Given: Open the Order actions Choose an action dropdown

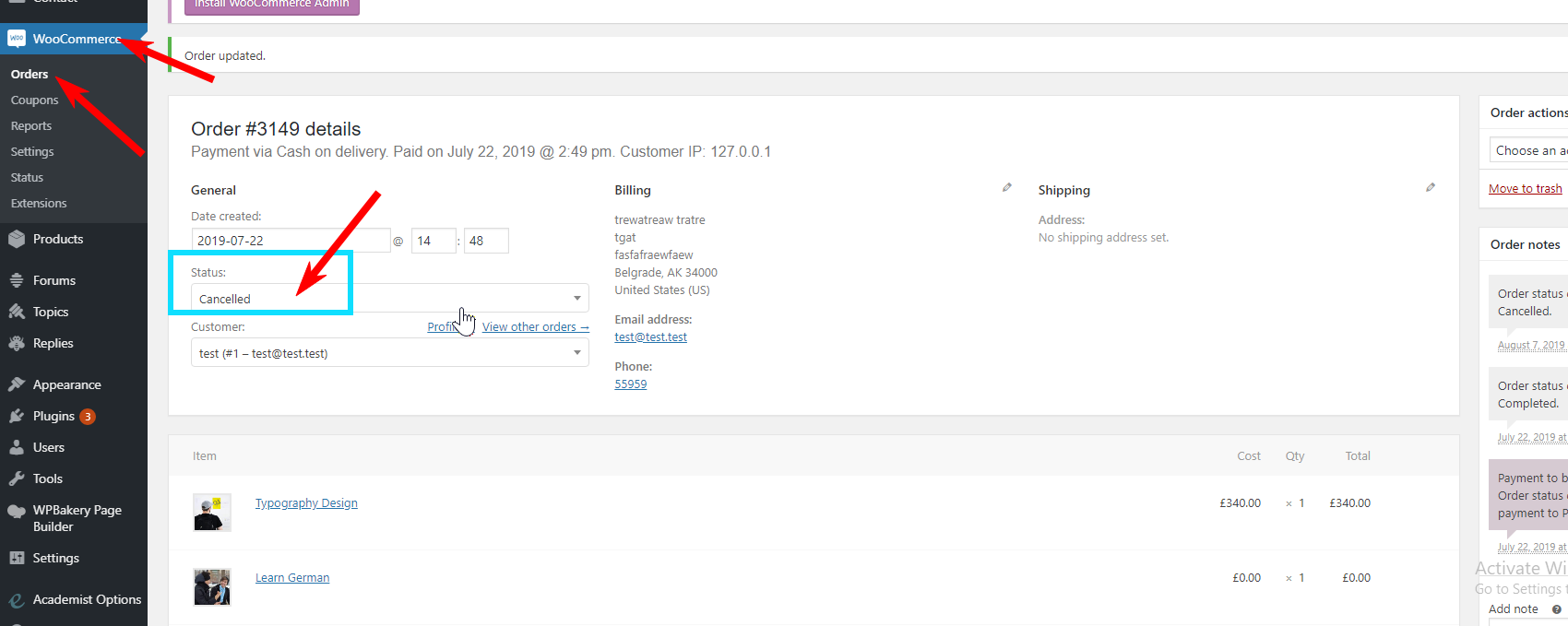Looking at the screenshot, I should tap(1528, 150).
